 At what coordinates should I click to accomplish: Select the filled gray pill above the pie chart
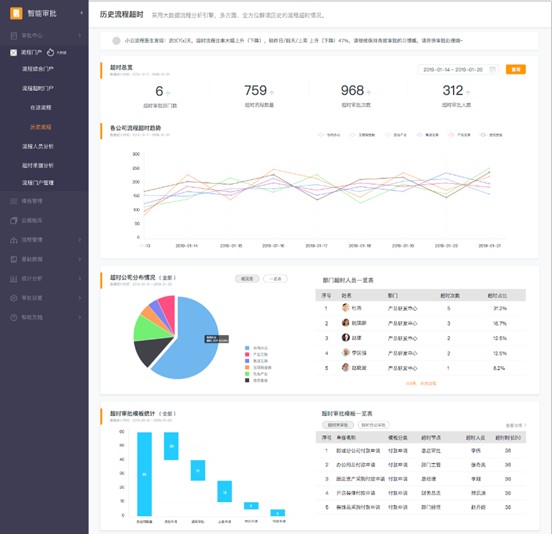(247, 279)
